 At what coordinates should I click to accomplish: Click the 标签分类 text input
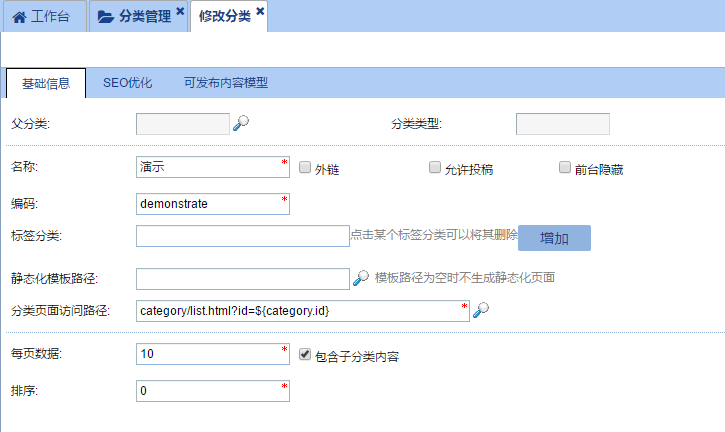242,236
